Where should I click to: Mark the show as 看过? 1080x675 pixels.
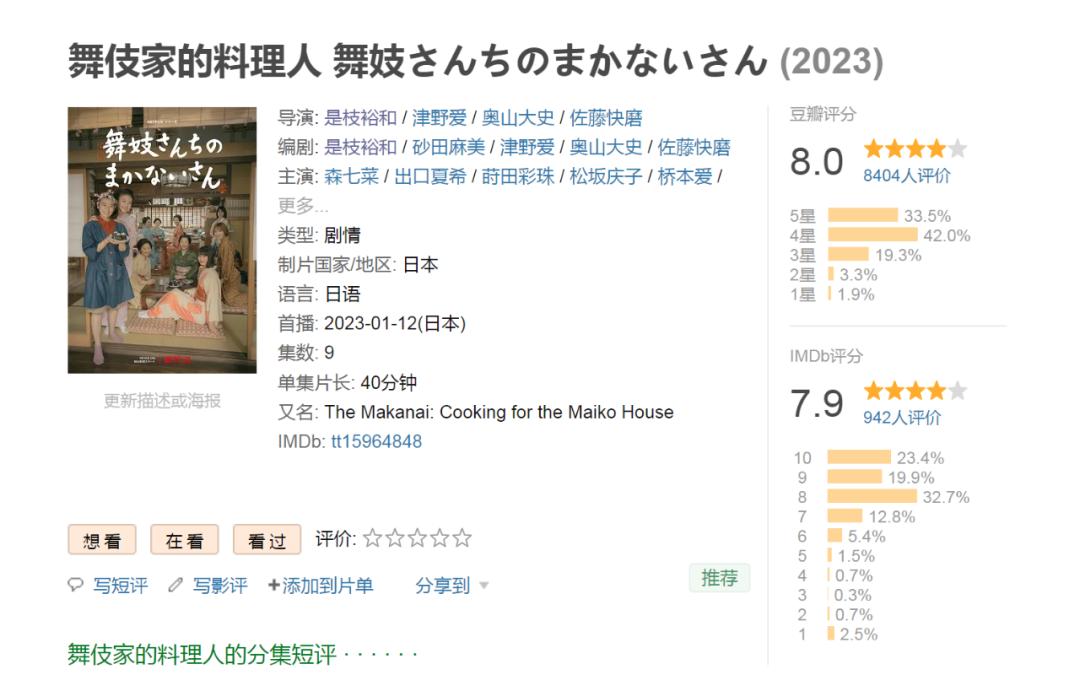tap(267, 540)
